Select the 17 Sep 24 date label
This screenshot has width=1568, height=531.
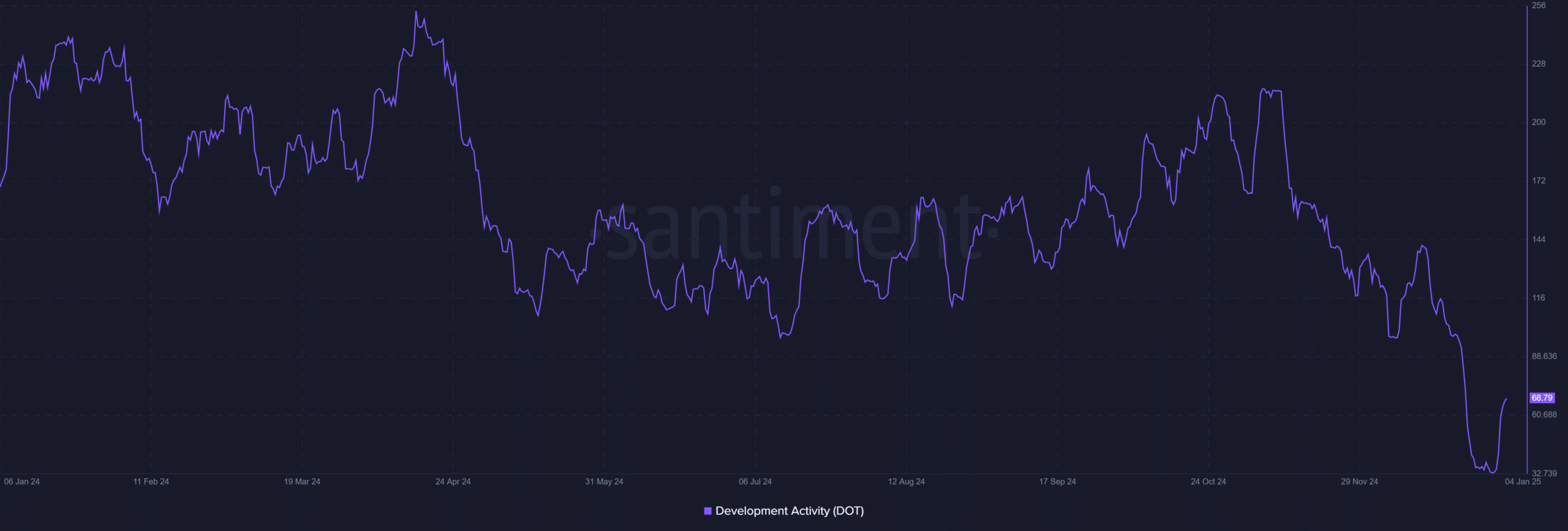point(1057,481)
